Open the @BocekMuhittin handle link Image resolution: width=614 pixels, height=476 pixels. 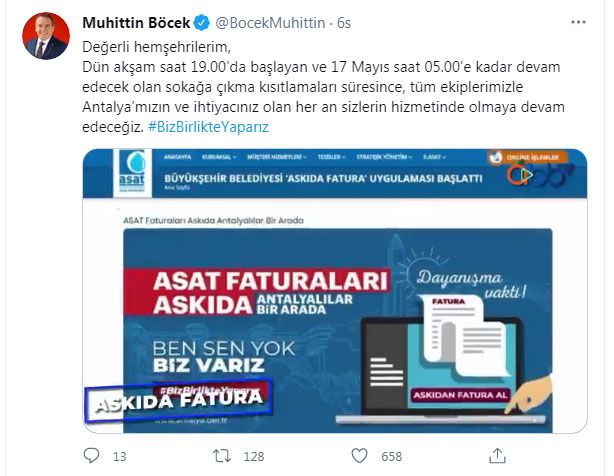270,23
